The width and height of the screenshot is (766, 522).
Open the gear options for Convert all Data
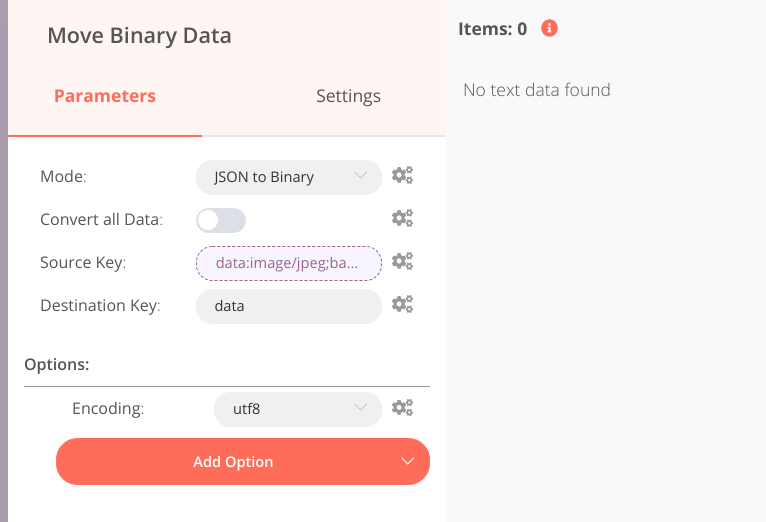click(x=402, y=218)
